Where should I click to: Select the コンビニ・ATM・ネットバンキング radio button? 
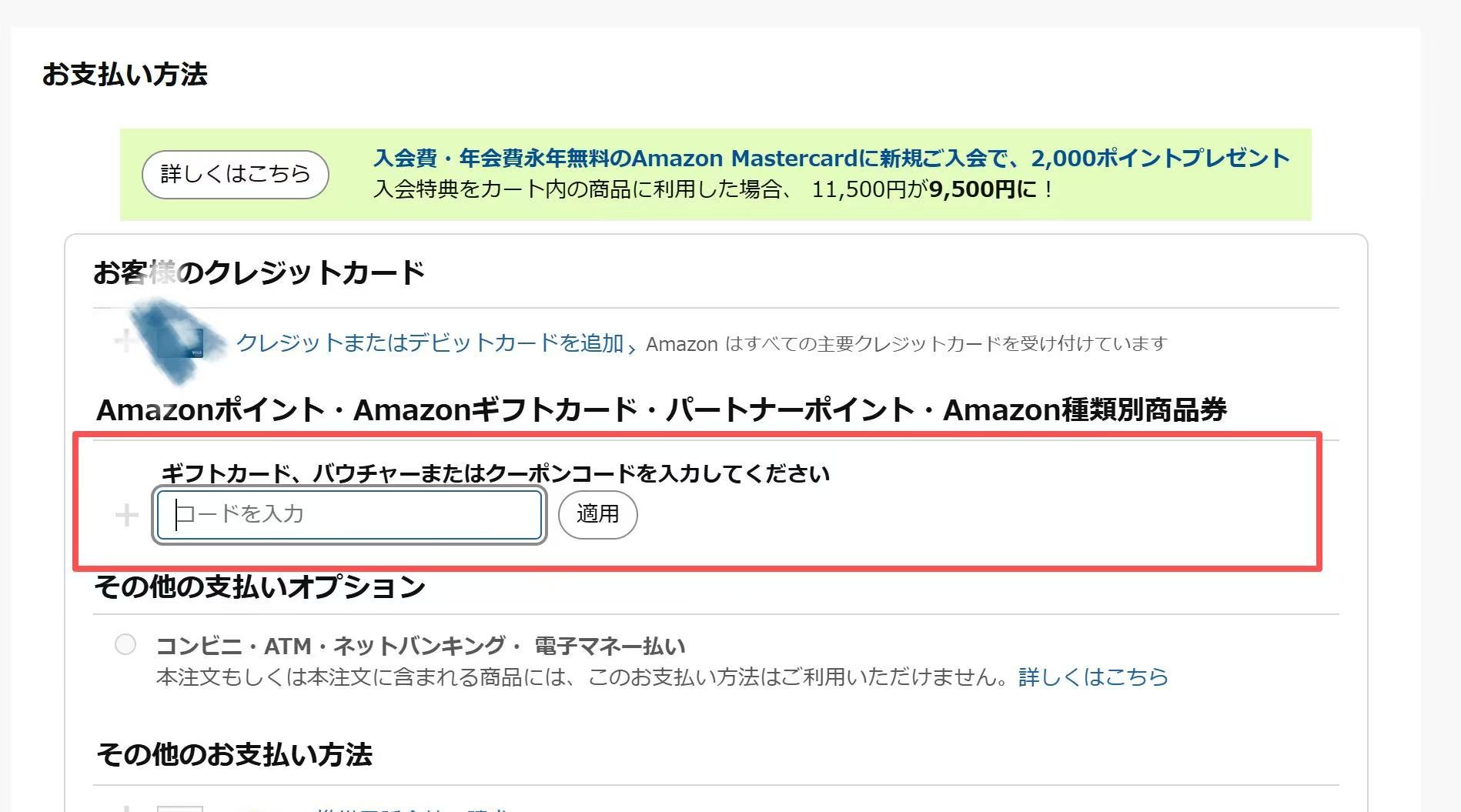125,644
